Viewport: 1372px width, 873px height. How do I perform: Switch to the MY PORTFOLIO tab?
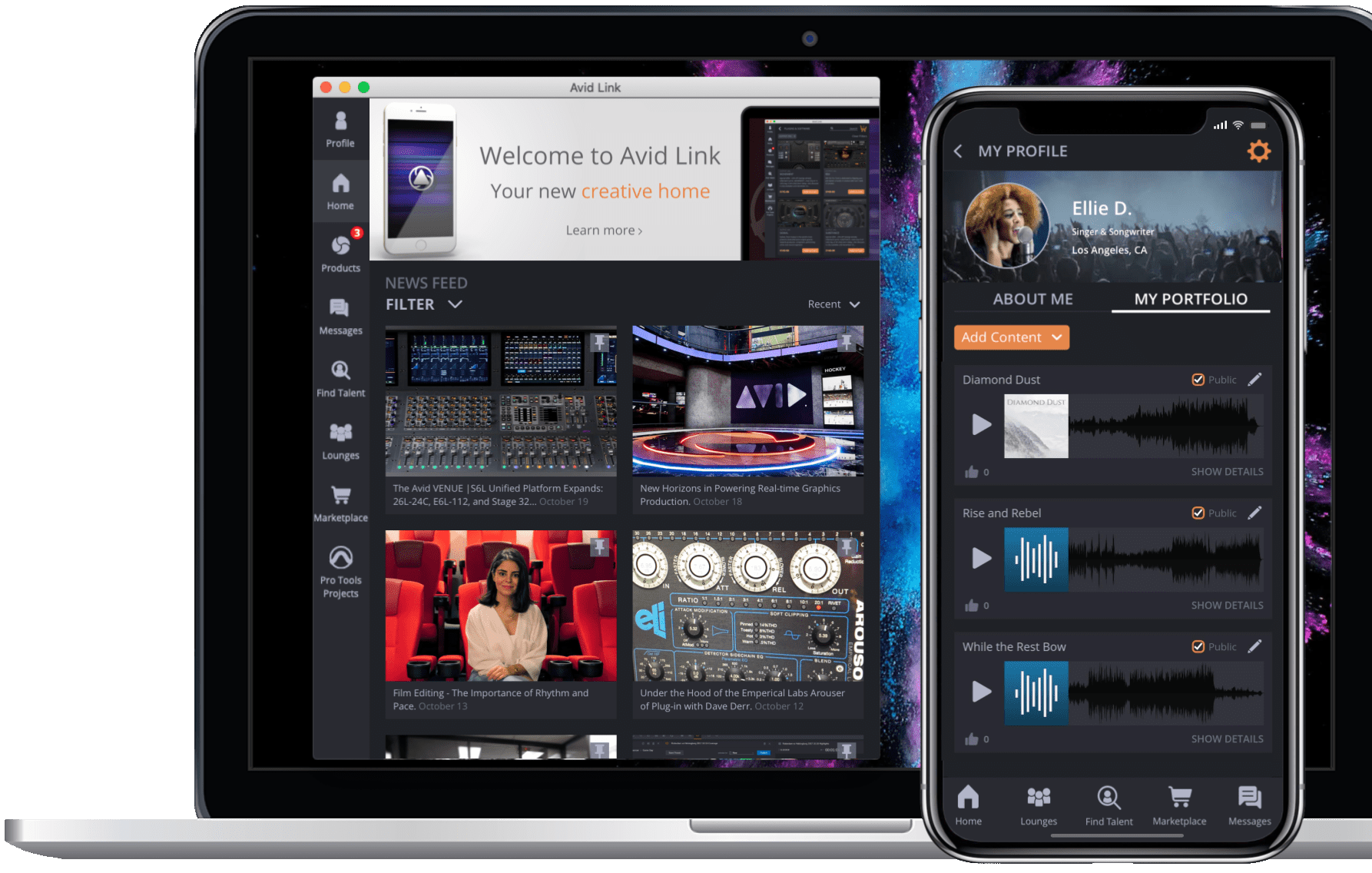point(1191,299)
